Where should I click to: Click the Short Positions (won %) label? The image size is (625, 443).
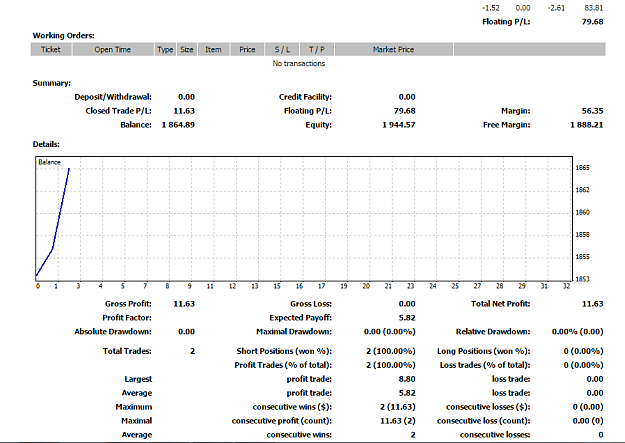coord(284,351)
